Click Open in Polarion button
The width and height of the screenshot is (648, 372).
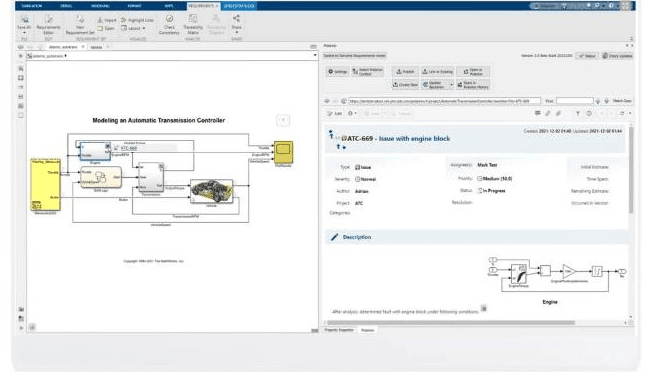click(473, 72)
